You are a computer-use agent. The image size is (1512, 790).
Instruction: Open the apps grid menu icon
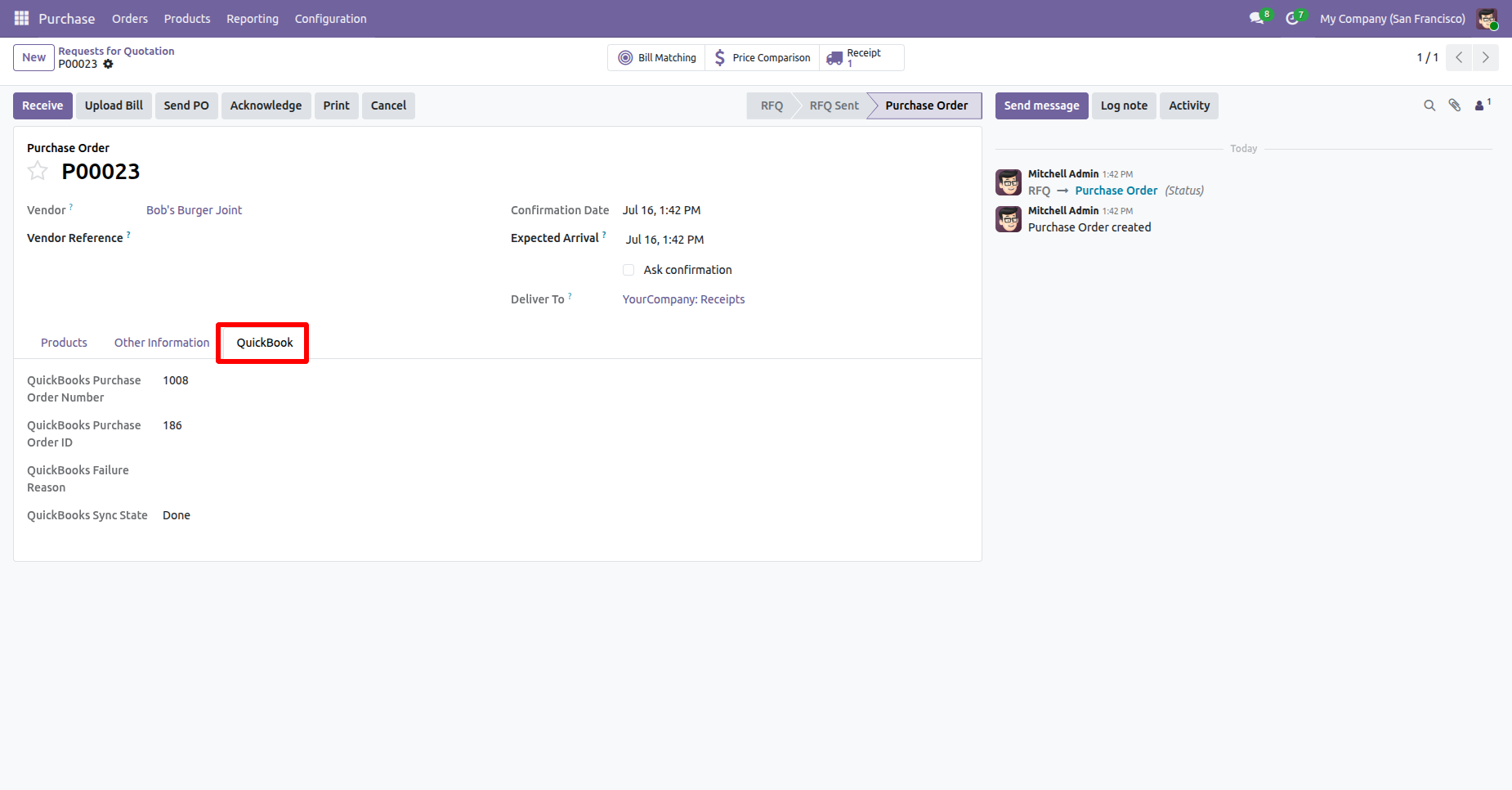[x=21, y=18]
